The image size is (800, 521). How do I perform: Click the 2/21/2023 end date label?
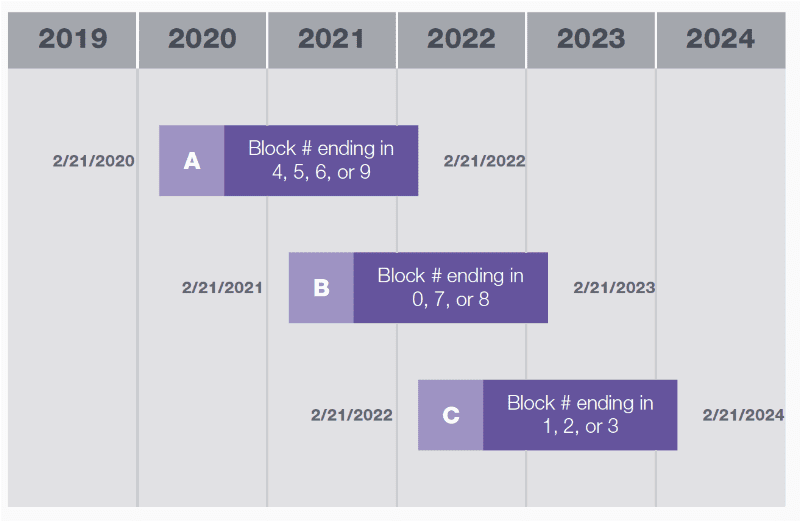[x=614, y=288]
